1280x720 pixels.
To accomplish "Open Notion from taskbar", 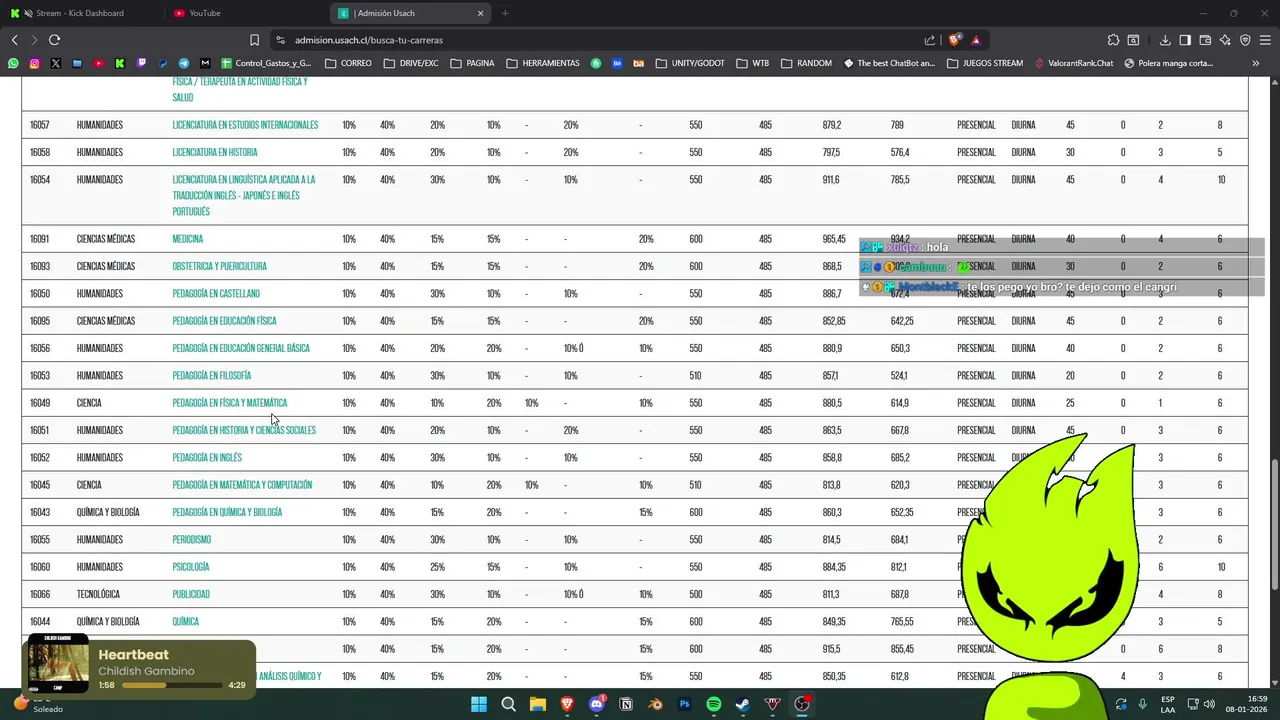I will tap(626, 704).
